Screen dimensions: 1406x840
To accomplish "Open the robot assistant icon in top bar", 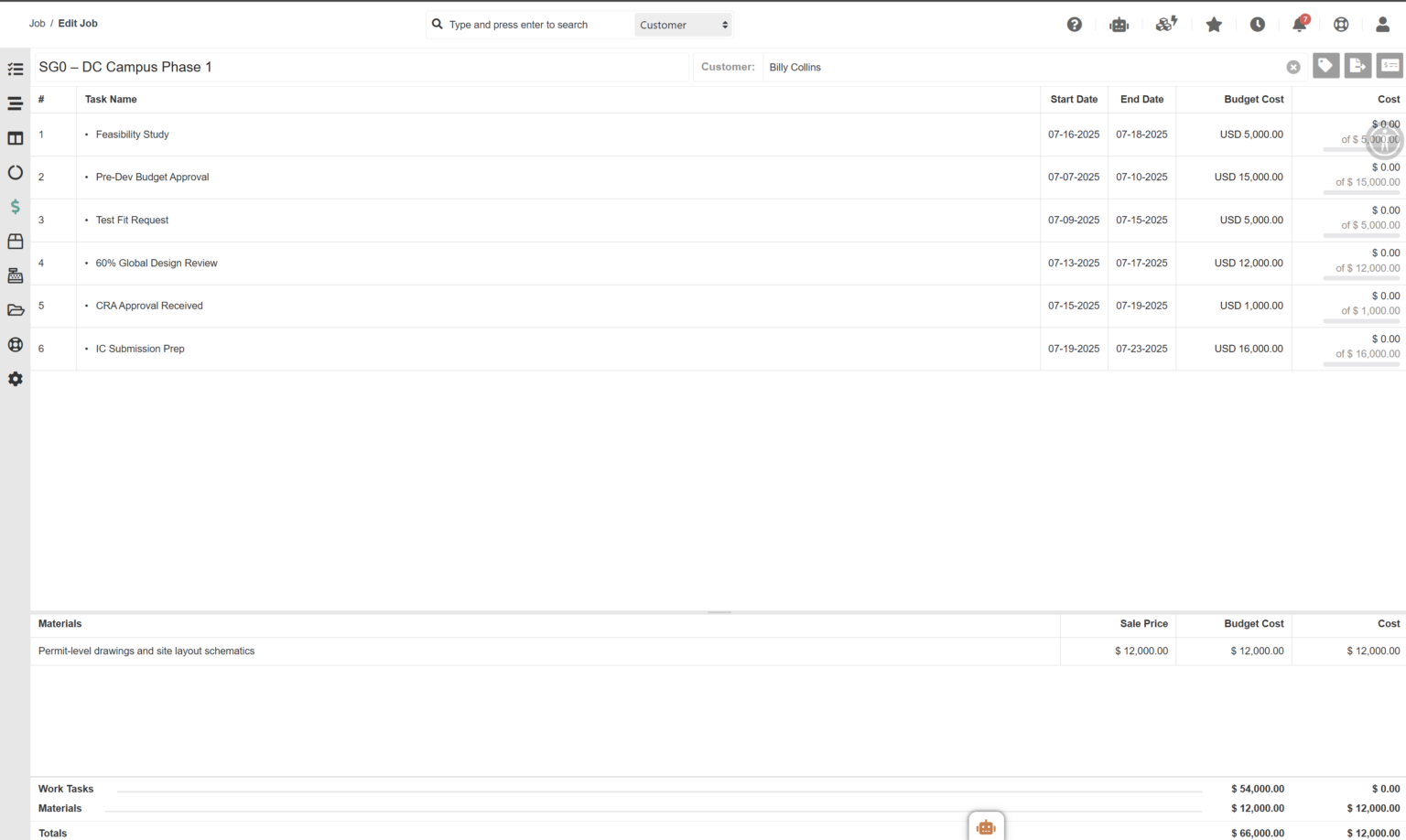I will click(1119, 25).
